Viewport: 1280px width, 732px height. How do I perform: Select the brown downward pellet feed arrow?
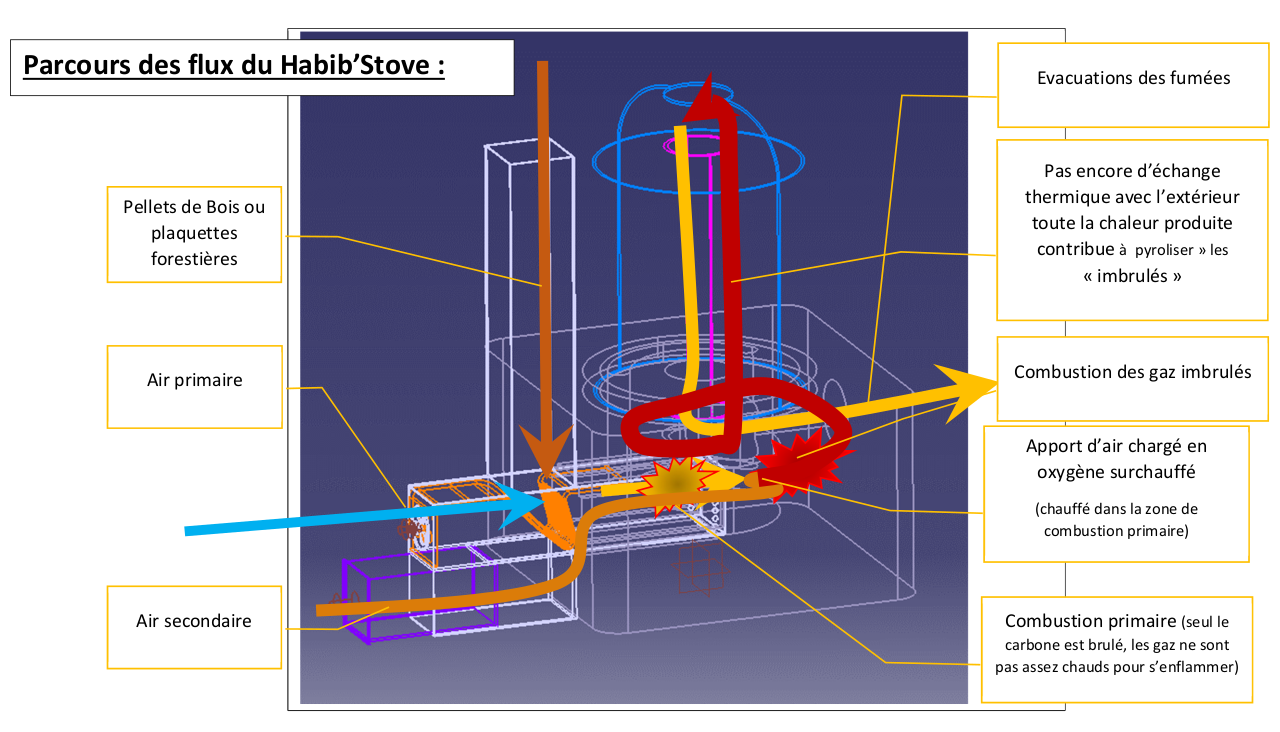tap(543, 250)
